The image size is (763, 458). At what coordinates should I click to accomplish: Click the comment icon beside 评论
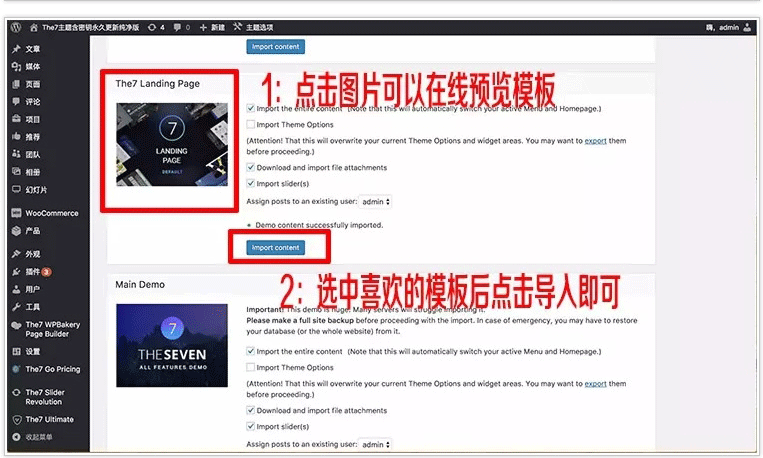[17, 102]
